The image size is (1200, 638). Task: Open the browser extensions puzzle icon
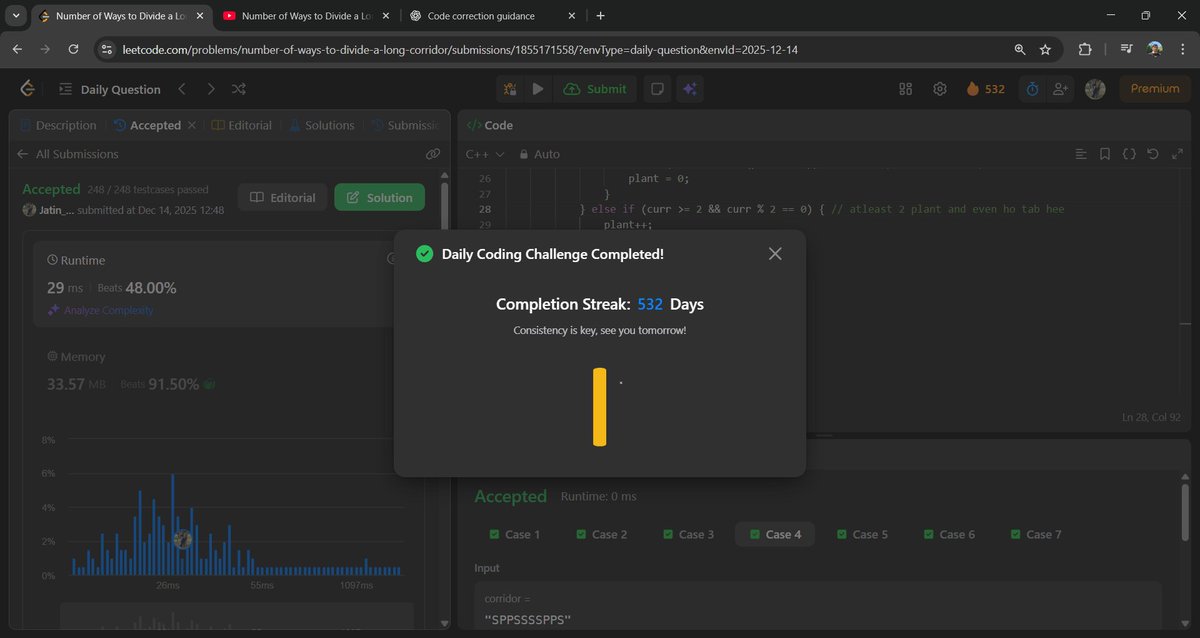1085,49
